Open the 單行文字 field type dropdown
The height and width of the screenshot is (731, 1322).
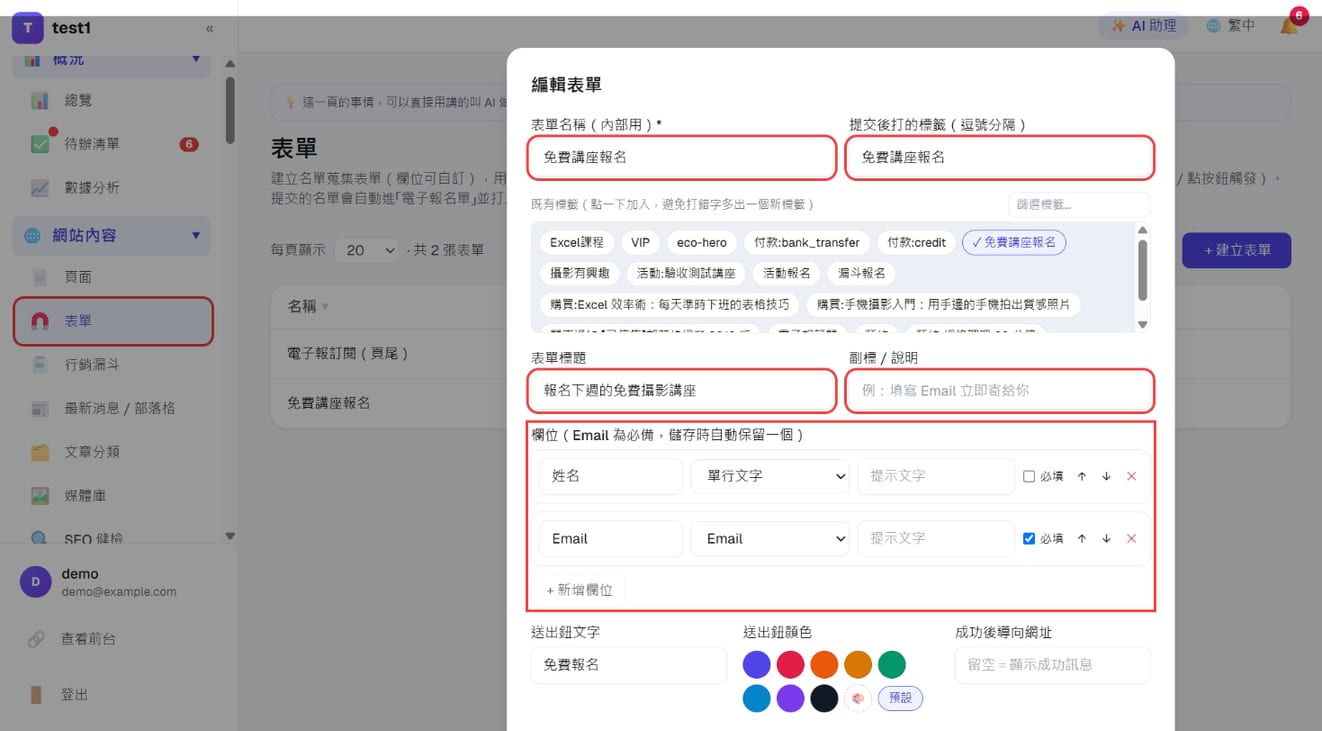770,477
